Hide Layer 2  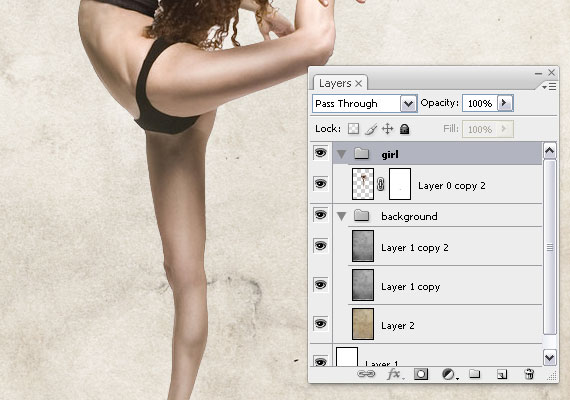(x=320, y=324)
